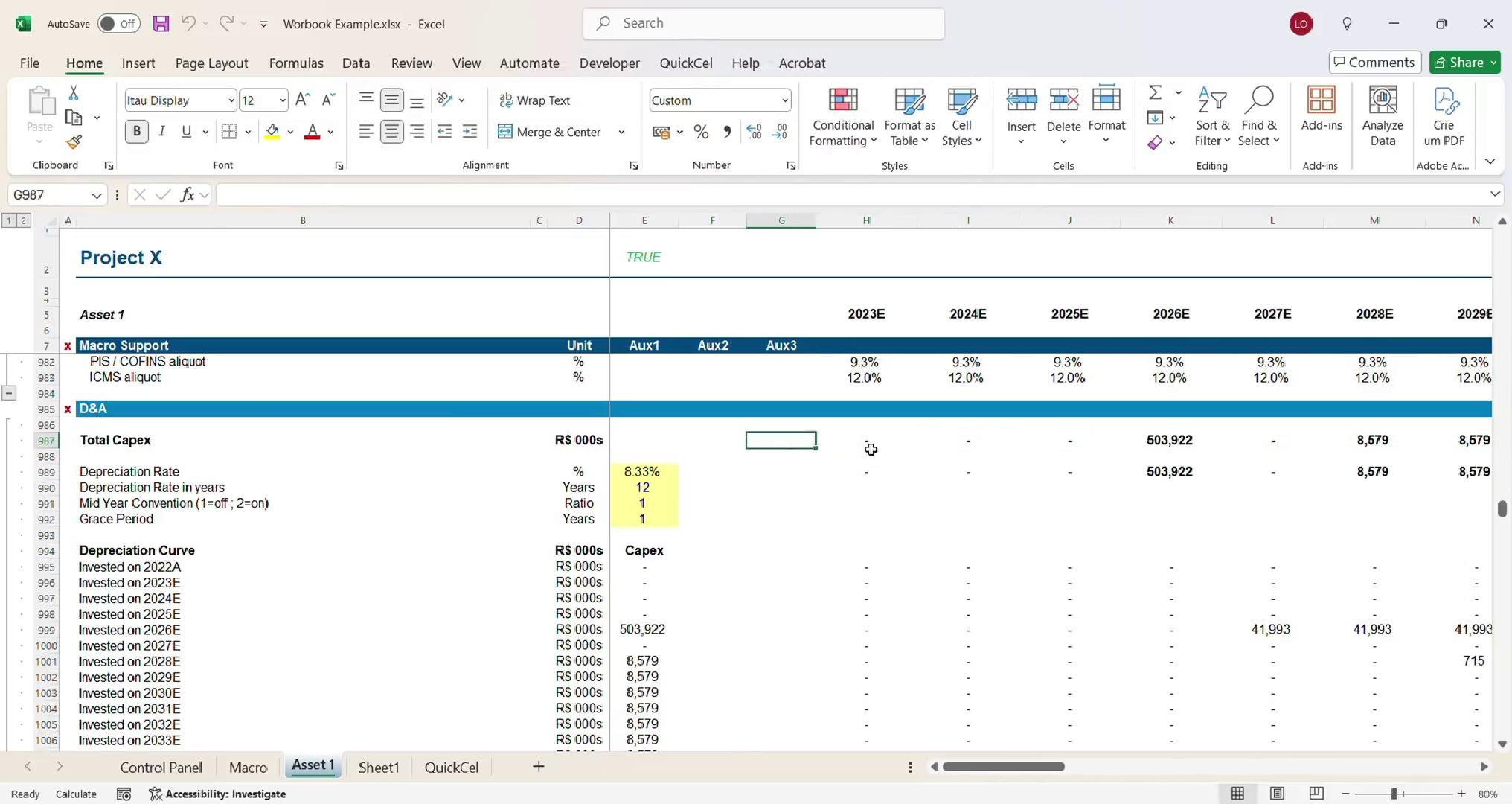Switch to Page Break Preview view

[x=1316, y=794]
